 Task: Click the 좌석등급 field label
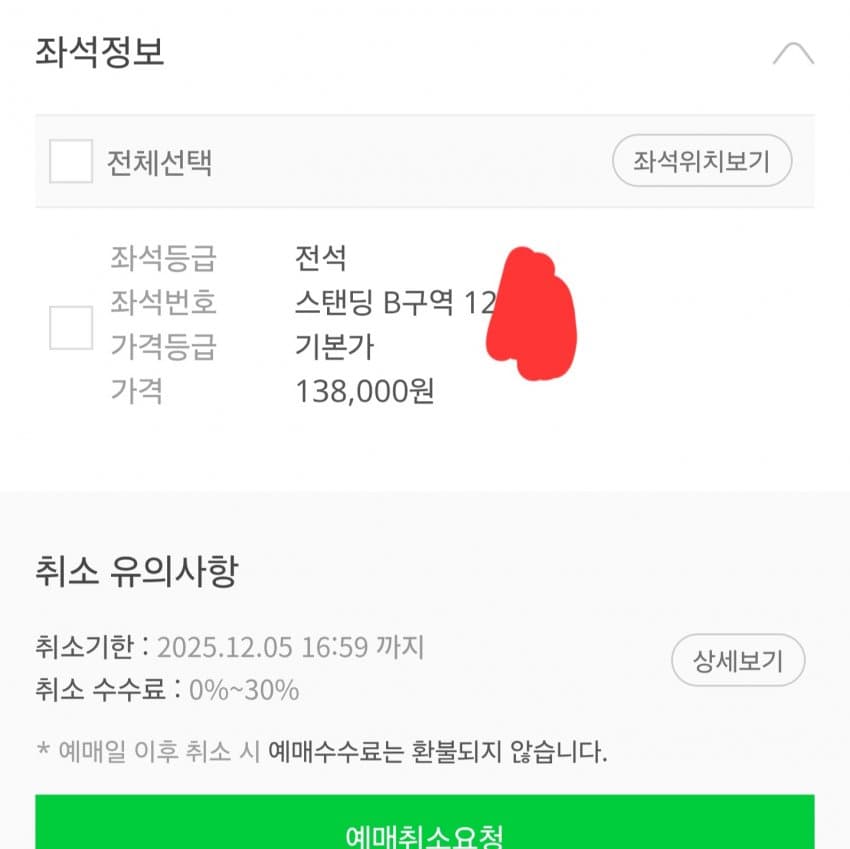pyautogui.click(x=163, y=259)
